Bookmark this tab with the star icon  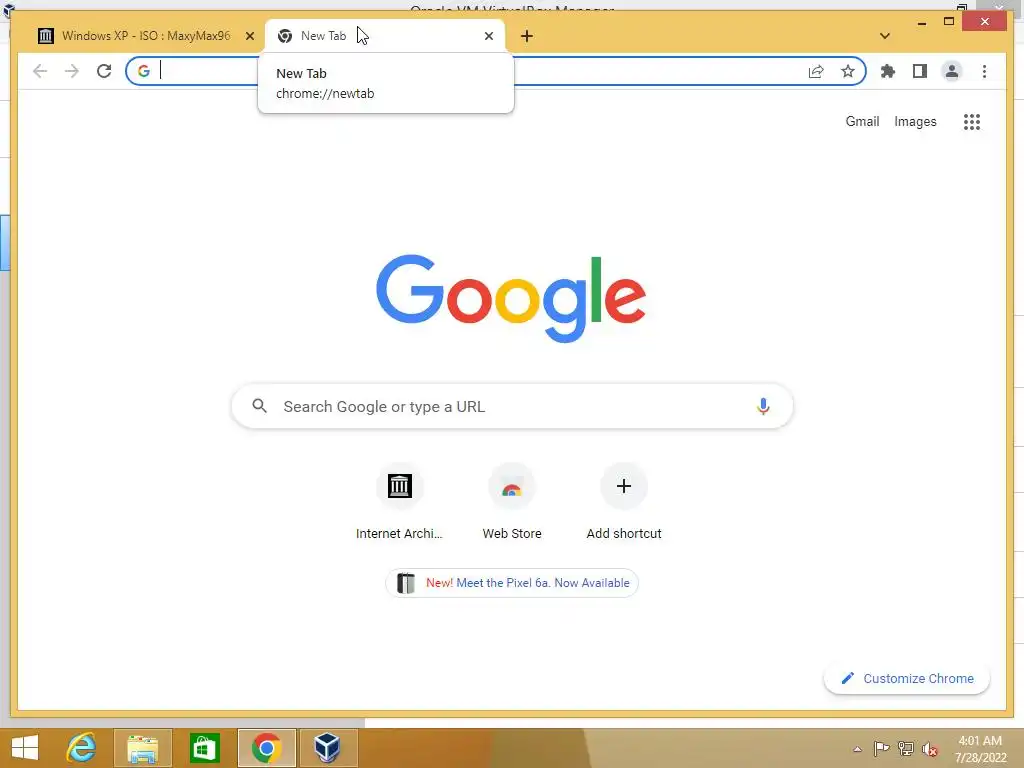coord(848,71)
